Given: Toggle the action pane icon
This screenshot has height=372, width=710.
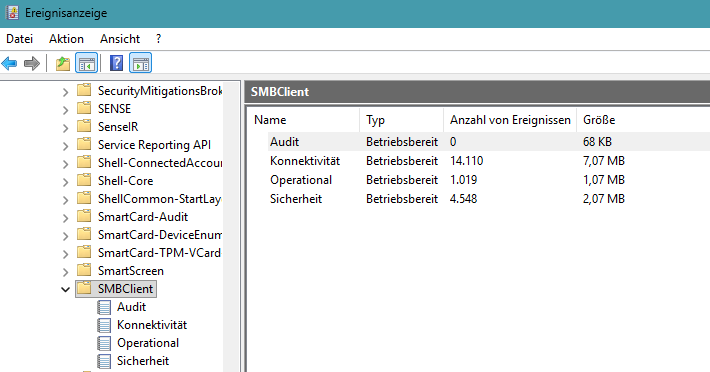Looking at the screenshot, I should 141,63.
